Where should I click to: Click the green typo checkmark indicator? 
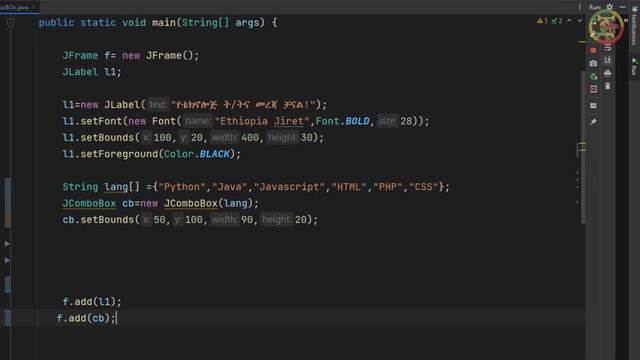tap(557, 20)
